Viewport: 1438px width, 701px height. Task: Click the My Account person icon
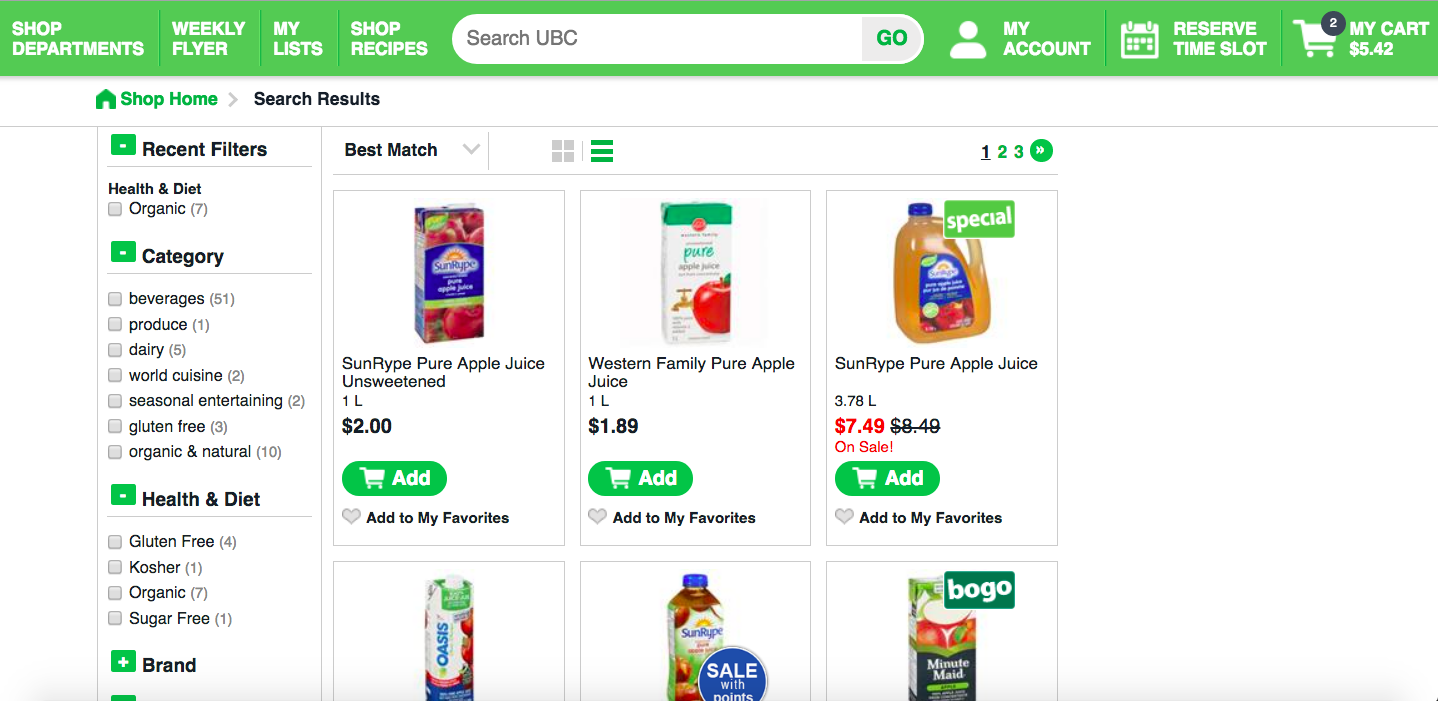point(967,39)
